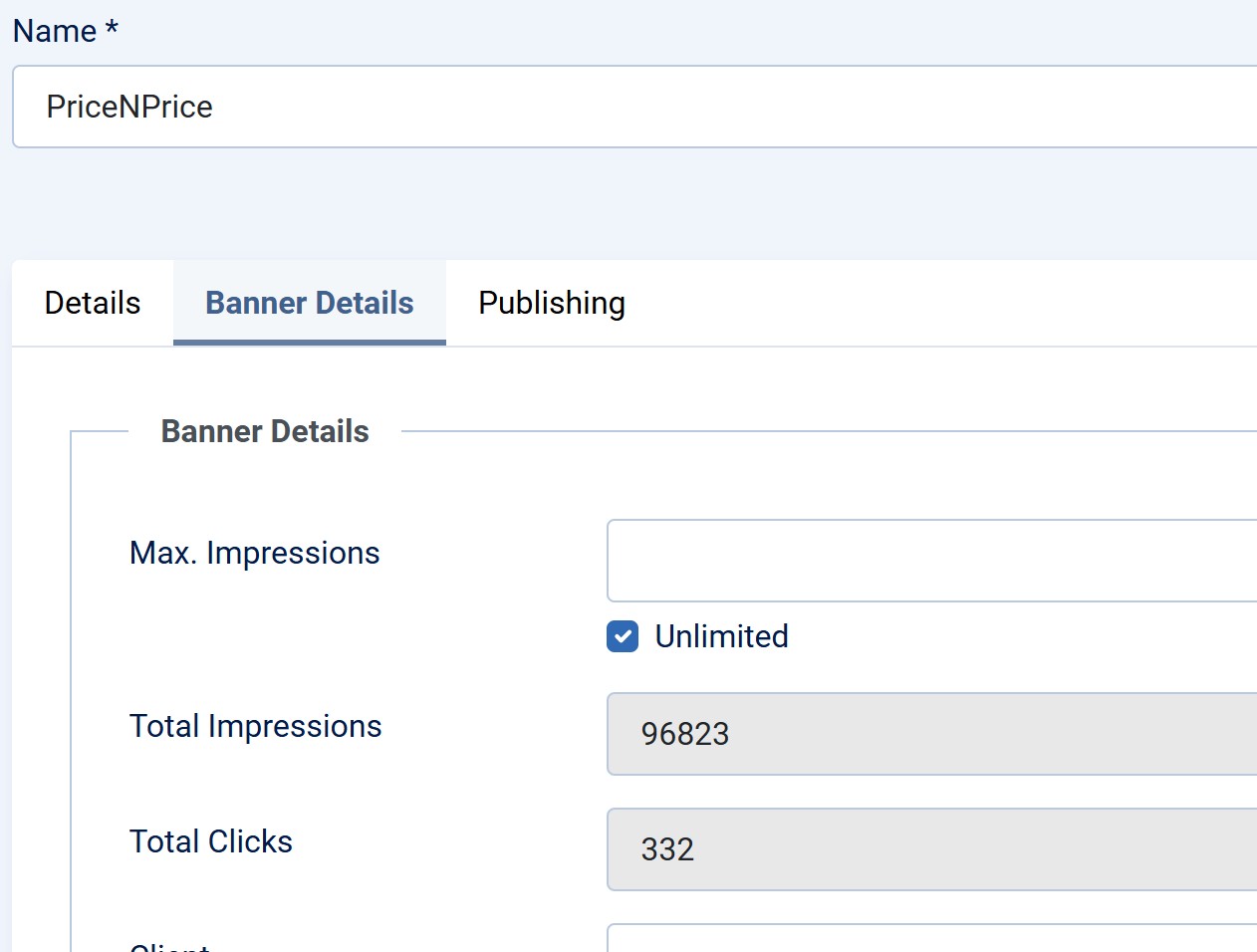Screen dimensions: 1257x952
Task: Click the Banner Details fieldset heading
Action: (x=265, y=431)
